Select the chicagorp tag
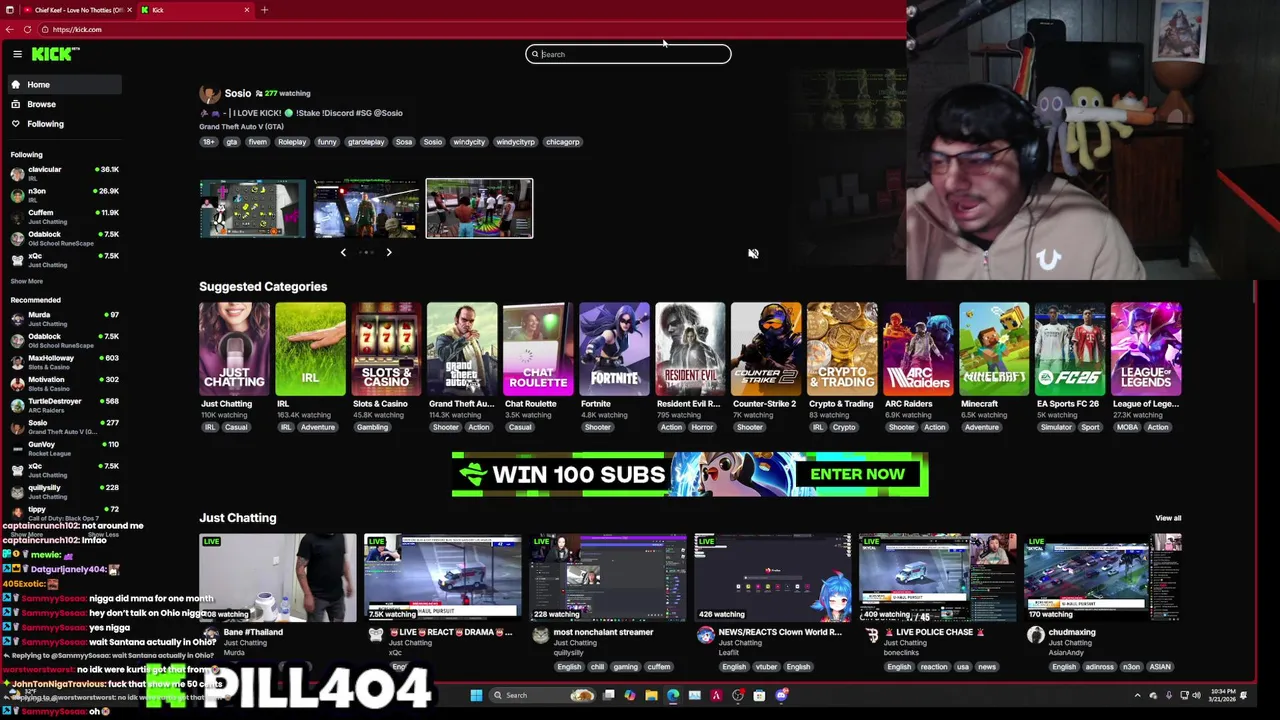This screenshot has height=720, width=1280. pos(562,142)
